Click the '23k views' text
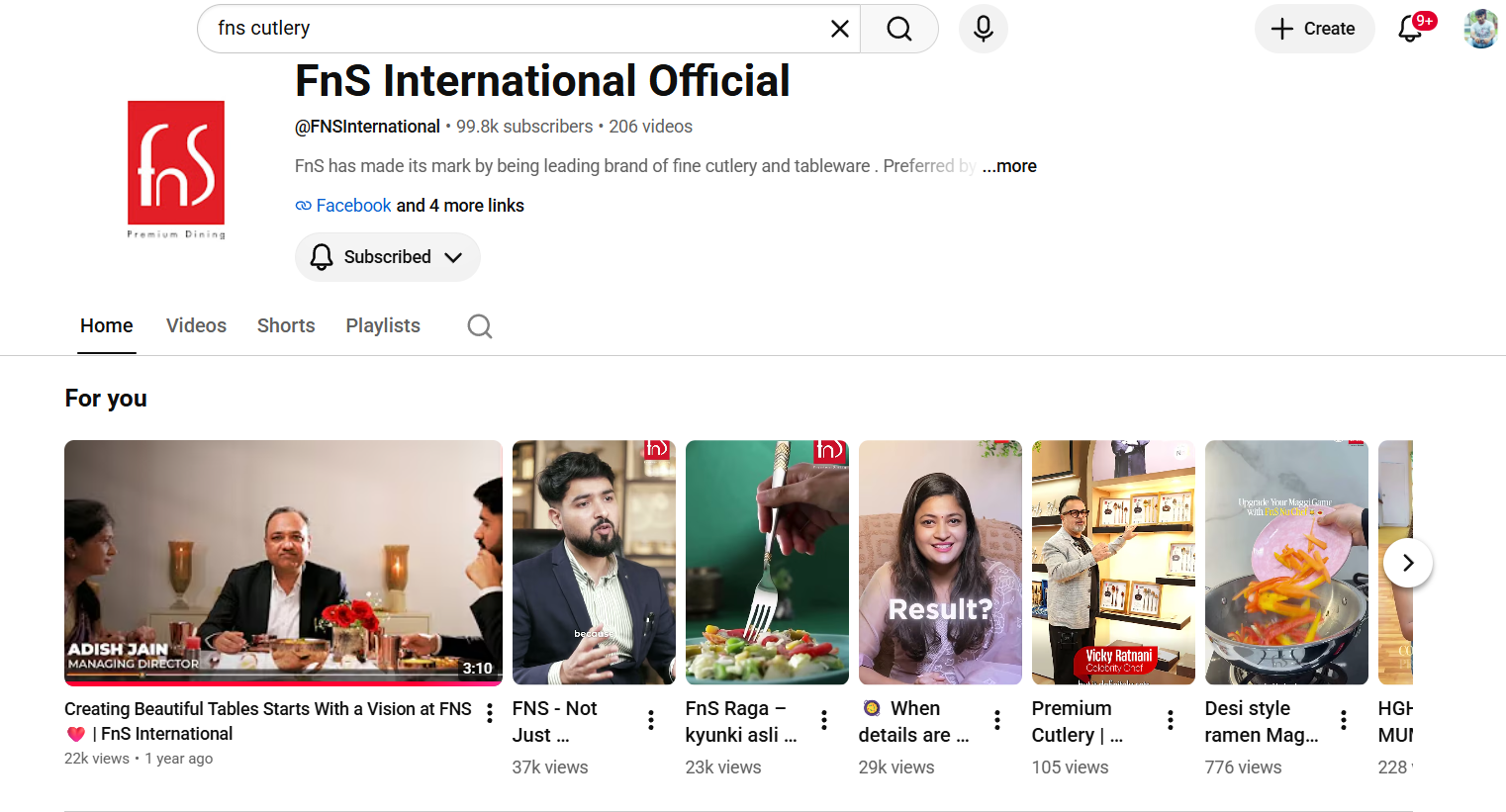The width and height of the screenshot is (1506, 812). pos(723,767)
